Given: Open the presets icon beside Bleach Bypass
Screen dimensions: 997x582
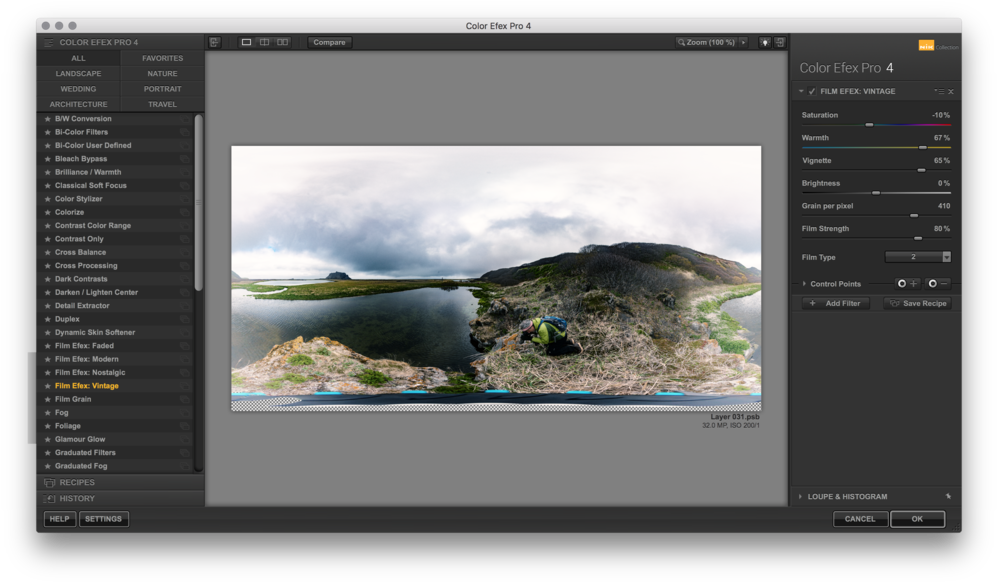Looking at the screenshot, I should (x=185, y=159).
